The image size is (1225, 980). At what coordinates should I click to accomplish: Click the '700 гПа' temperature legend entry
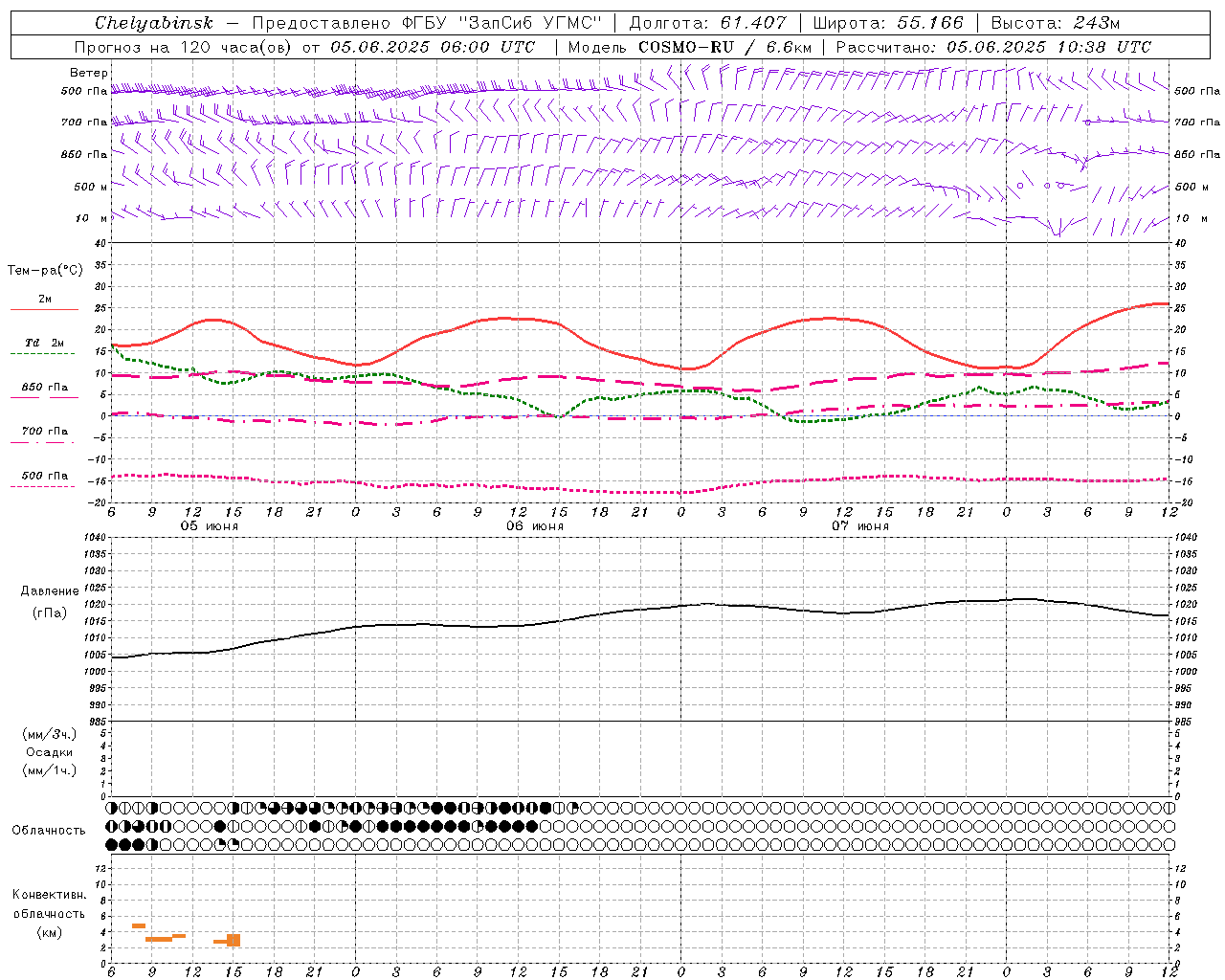(45, 431)
